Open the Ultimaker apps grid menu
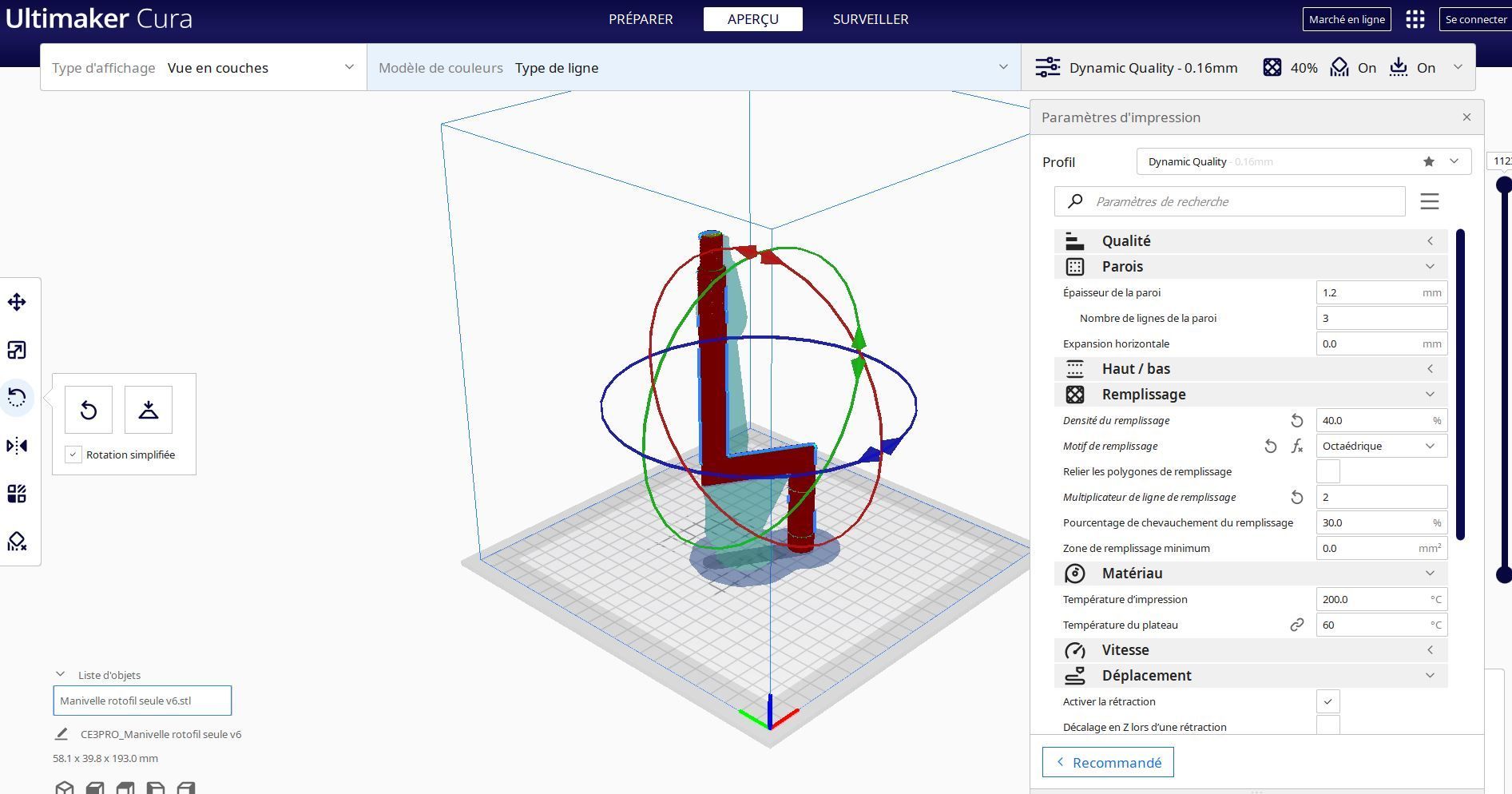The image size is (1512, 794). click(x=1415, y=19)
